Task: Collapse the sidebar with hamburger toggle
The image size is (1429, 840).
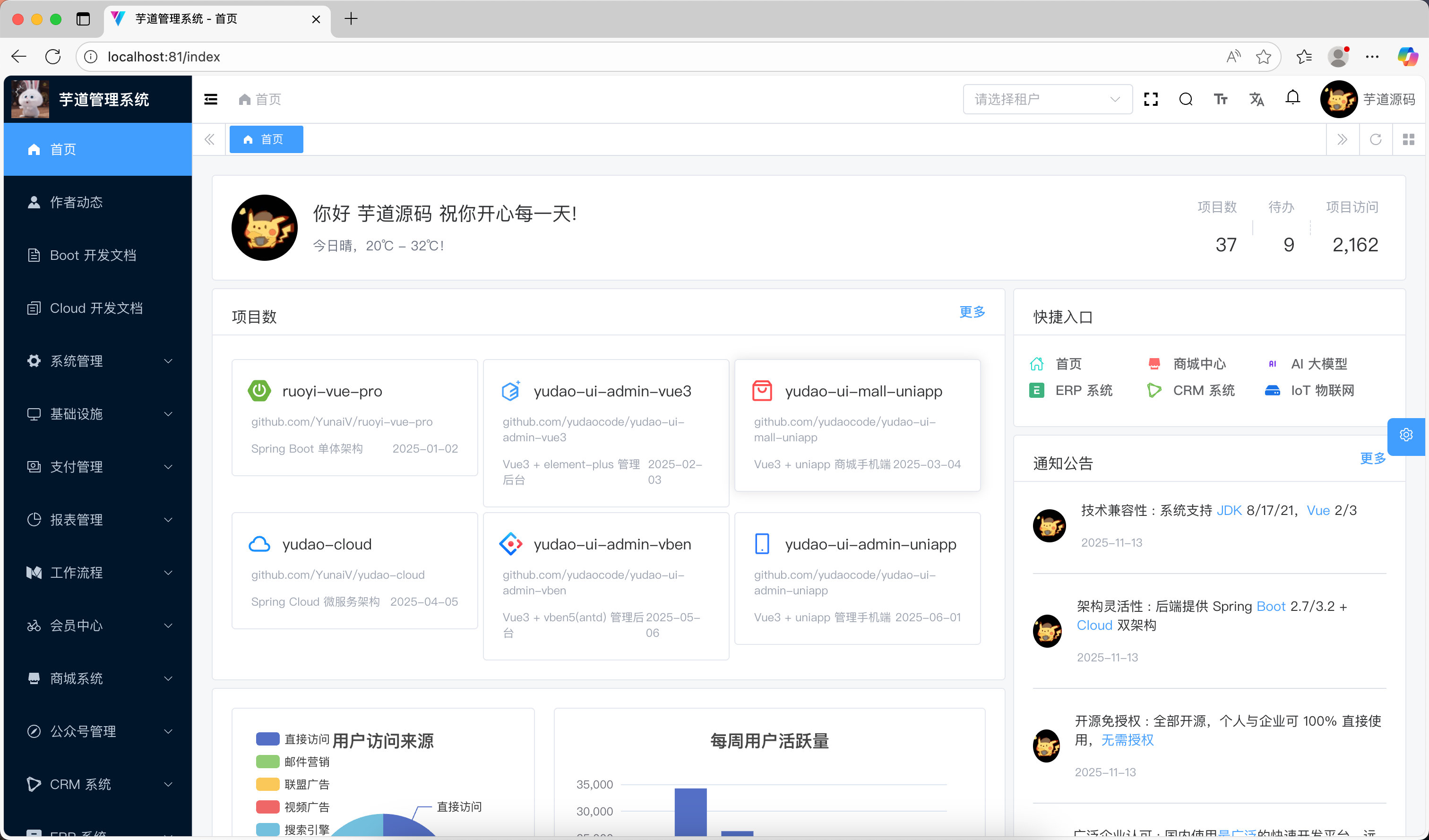Action: pos(211,99)
